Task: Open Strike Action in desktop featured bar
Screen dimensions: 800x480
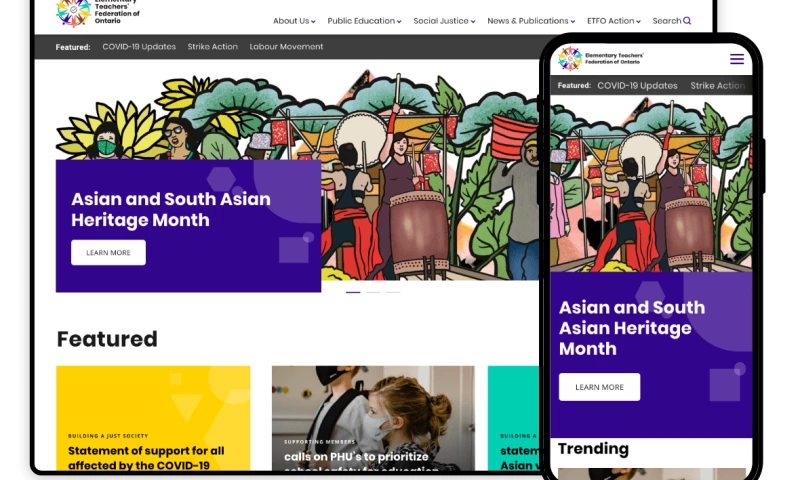Action: coord(212,46)
